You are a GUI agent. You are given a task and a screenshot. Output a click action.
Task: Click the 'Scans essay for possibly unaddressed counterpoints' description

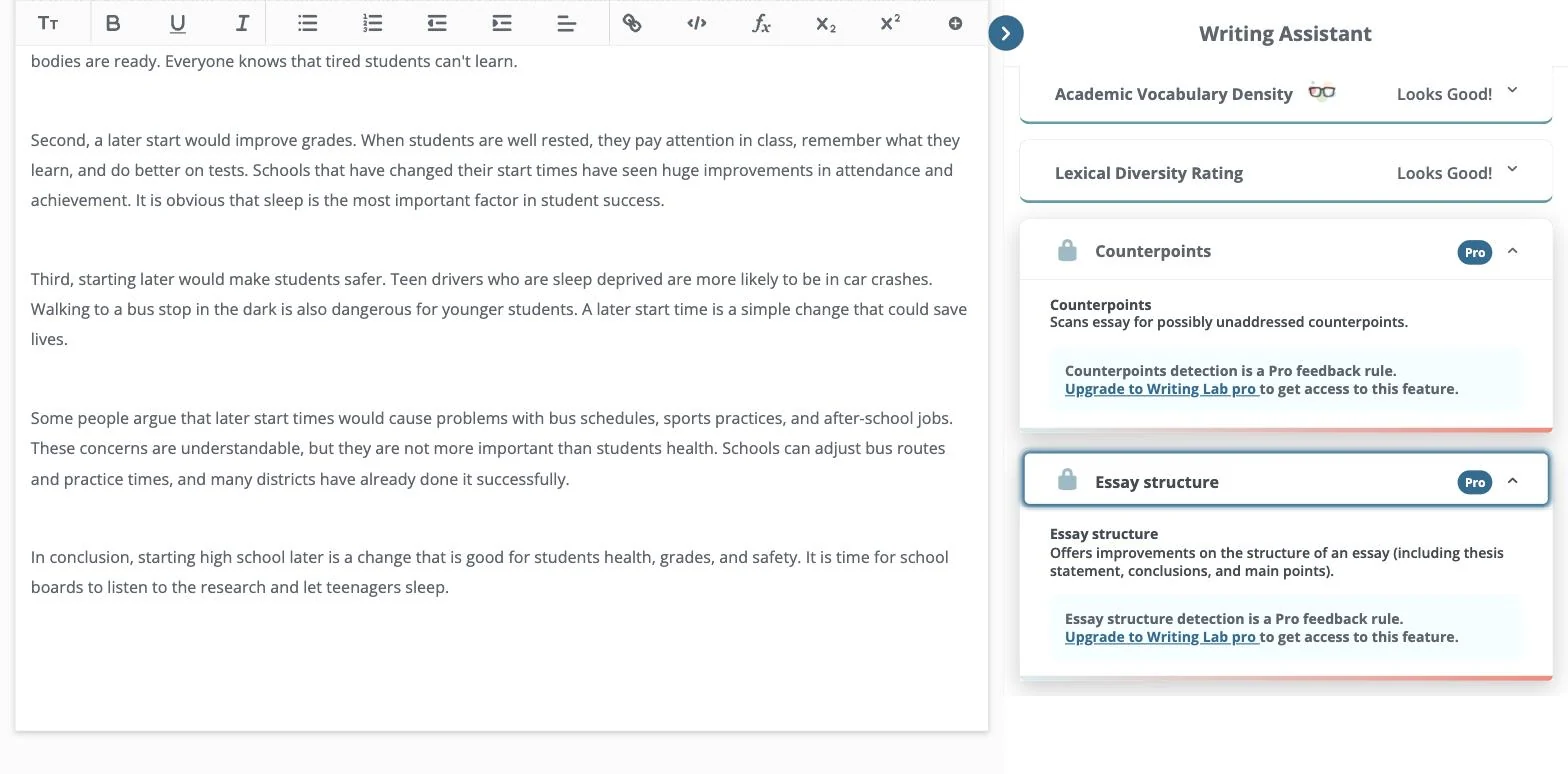pos(1229,322)
